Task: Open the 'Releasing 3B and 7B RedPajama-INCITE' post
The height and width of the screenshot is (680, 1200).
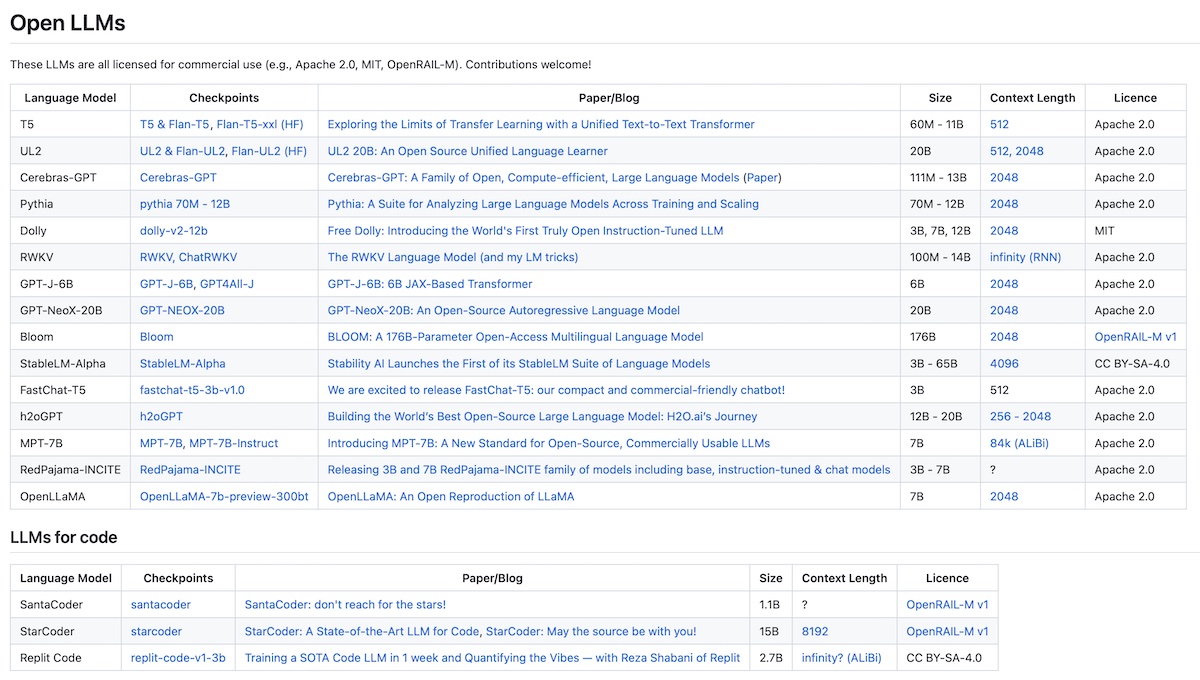Action: tap(609, 469)
